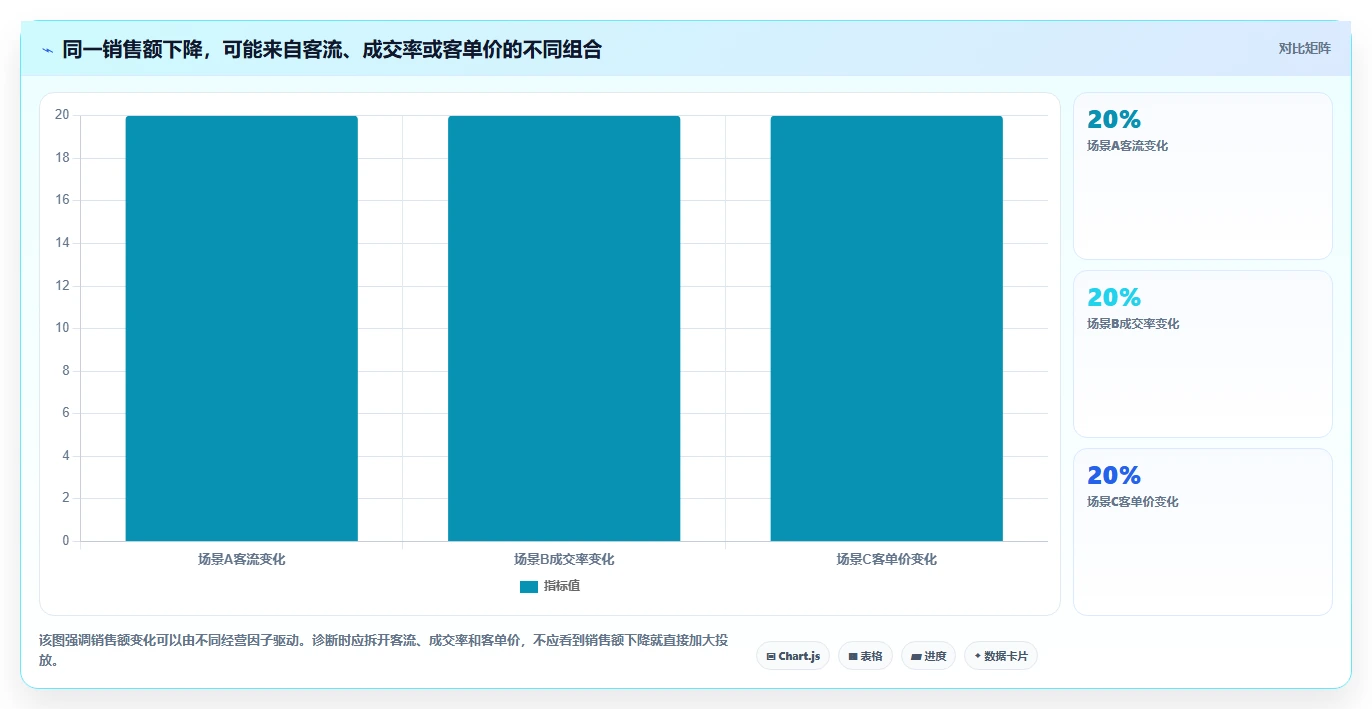Select the 场景C客单价变化 caption in the right-side card

(1133, 502)
